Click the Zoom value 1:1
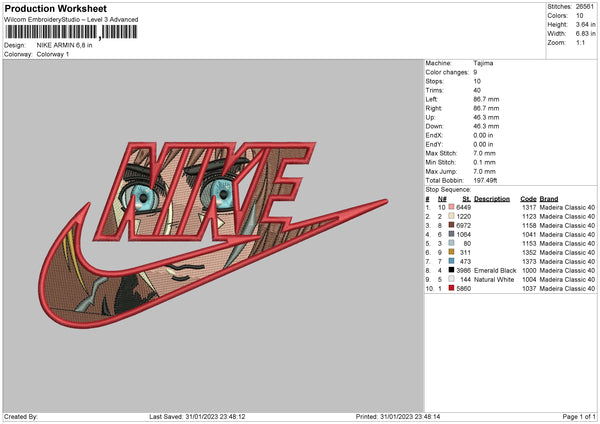This screenshot has height=424, width=600. pos(580,42)
